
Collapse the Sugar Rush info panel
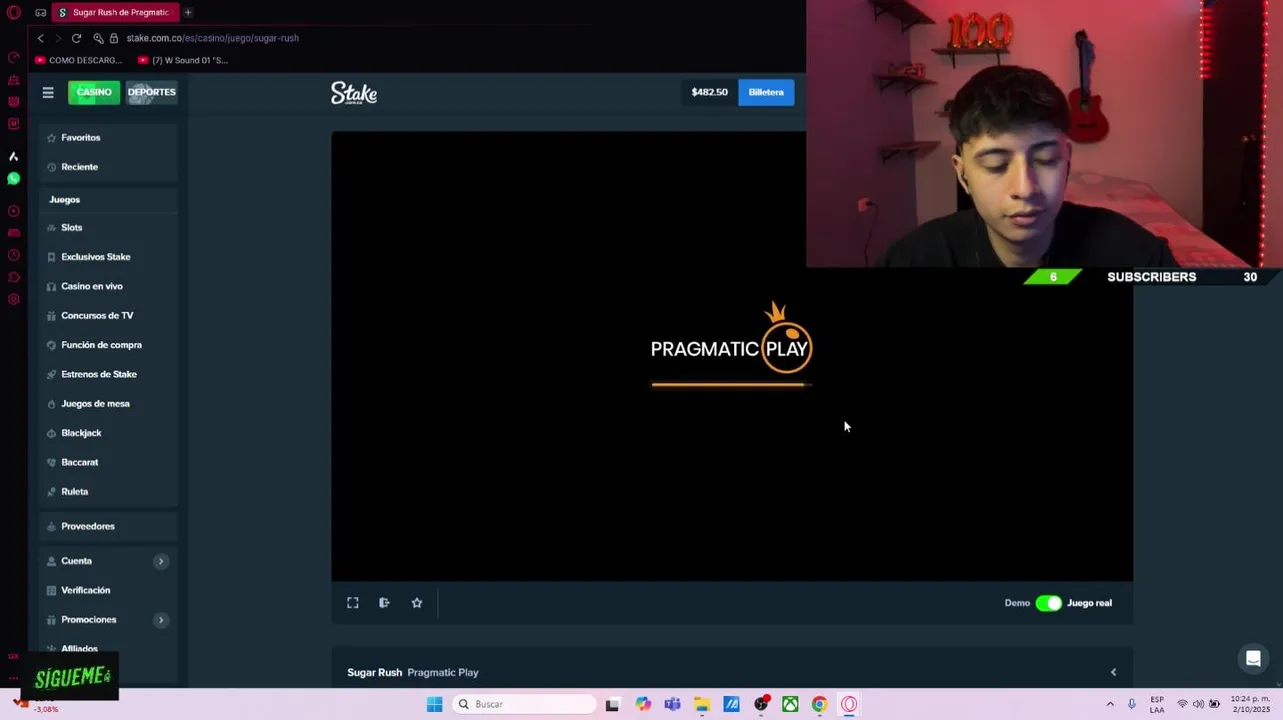[x=1113, y=672]
